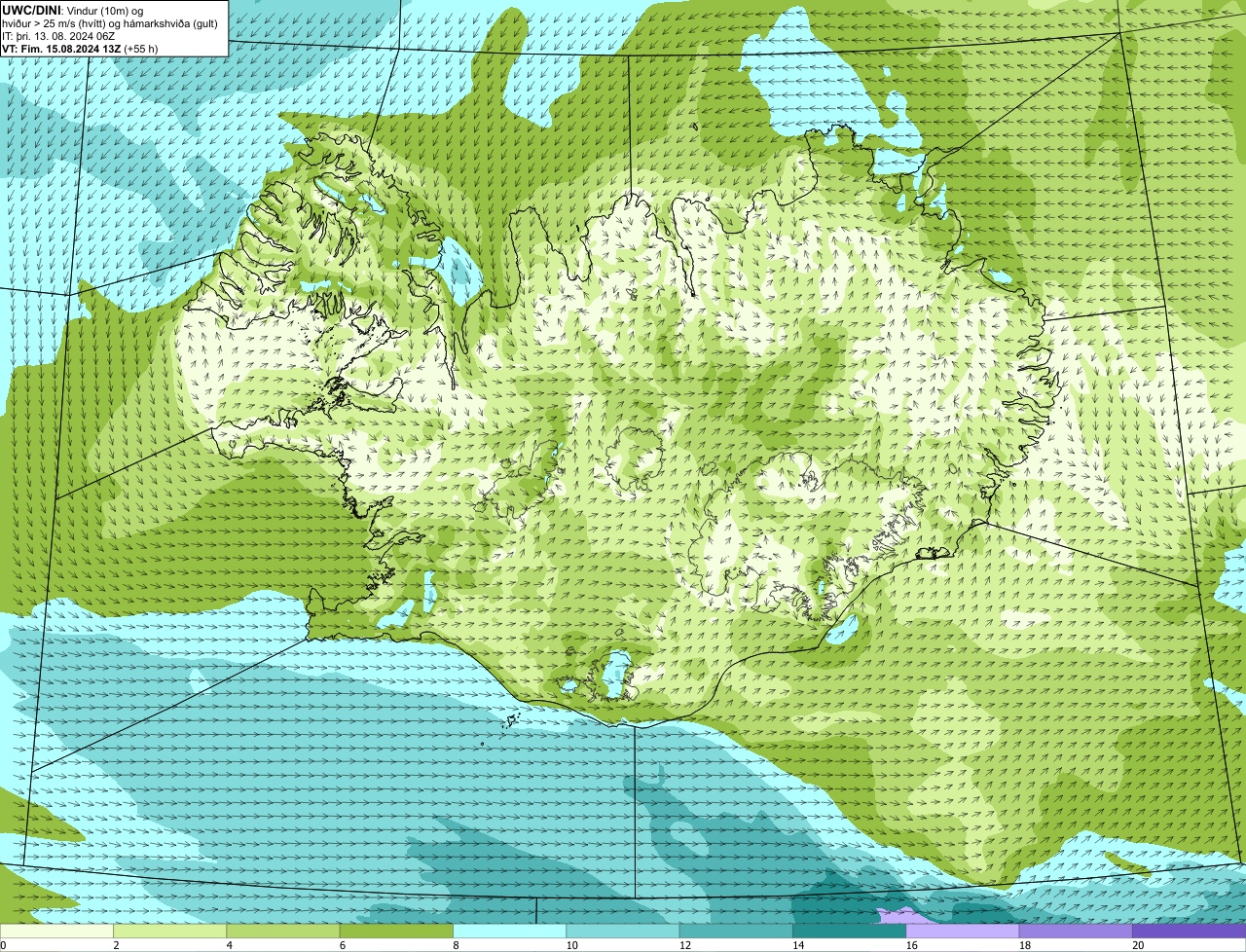This screenshot has width=1246, height=952.
Task: Click the '(+55 h)' forecast offset text
Action: pos(141,49)
